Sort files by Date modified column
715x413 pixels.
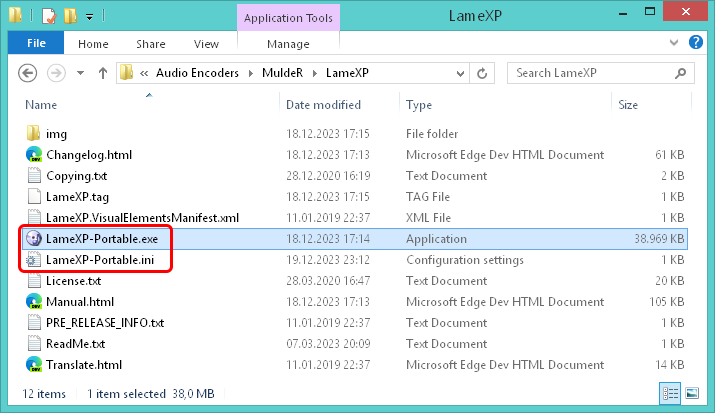coord(323,105)
